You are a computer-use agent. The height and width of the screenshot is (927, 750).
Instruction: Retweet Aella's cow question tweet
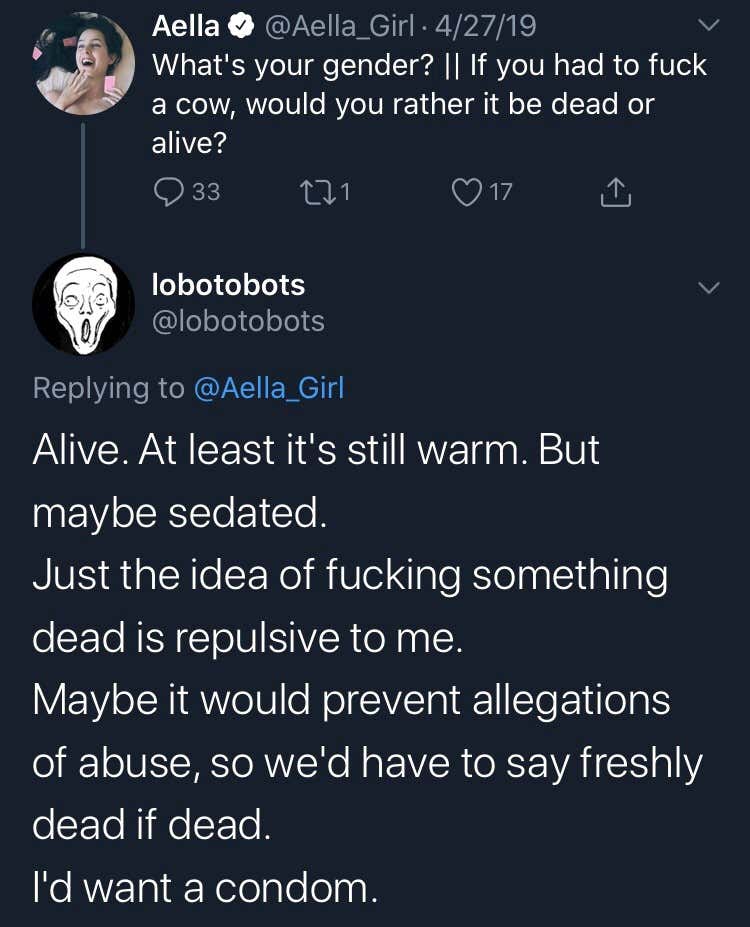[314, 191]
